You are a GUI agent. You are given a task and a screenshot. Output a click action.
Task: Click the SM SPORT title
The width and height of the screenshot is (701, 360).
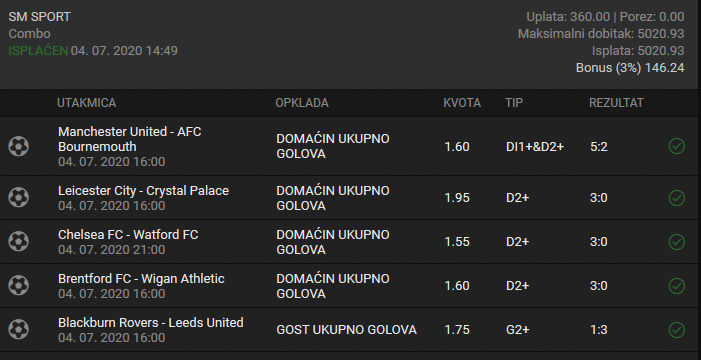(x=39, y=17)
